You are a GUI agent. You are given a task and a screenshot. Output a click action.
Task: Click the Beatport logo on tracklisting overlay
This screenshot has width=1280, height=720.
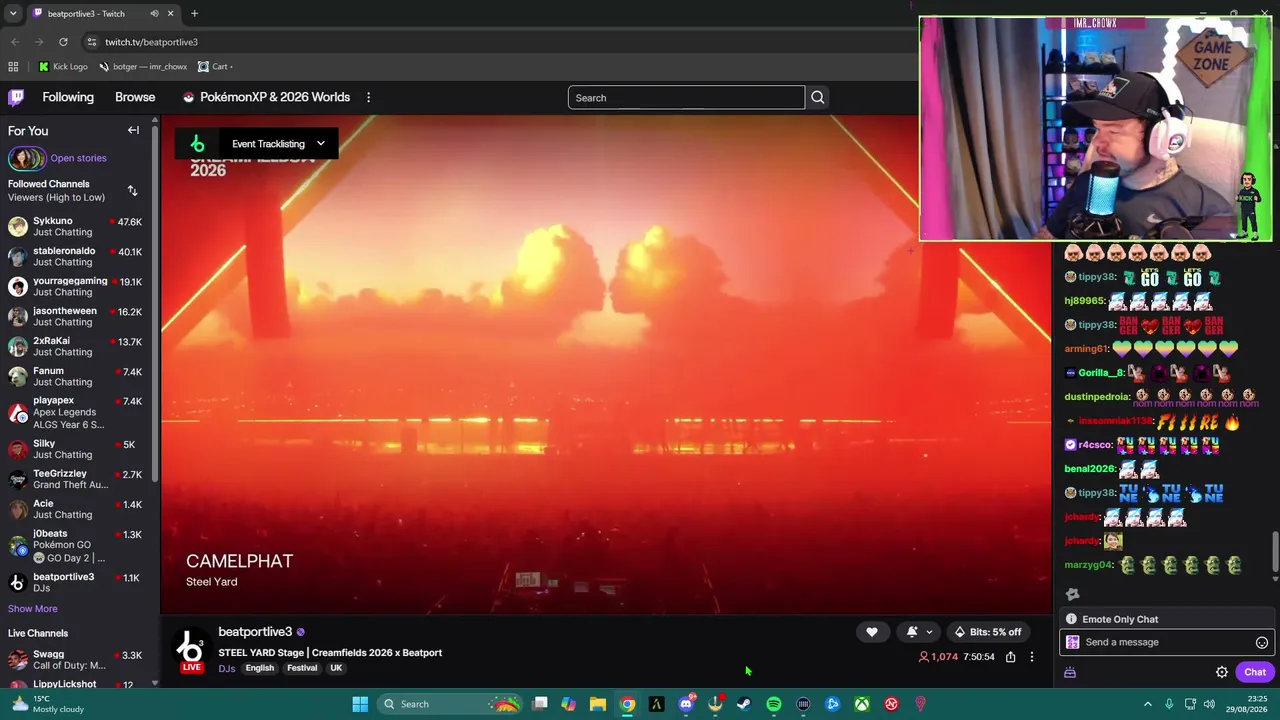[x=197, y=144]
